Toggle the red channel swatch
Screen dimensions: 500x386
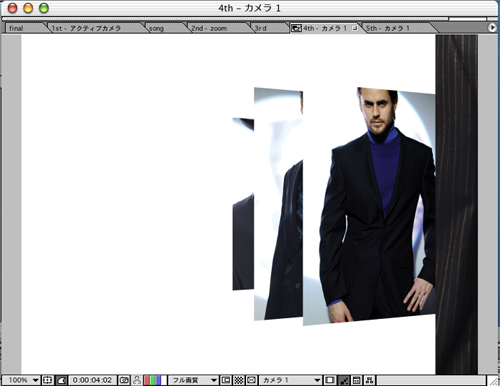click(146, 380)
